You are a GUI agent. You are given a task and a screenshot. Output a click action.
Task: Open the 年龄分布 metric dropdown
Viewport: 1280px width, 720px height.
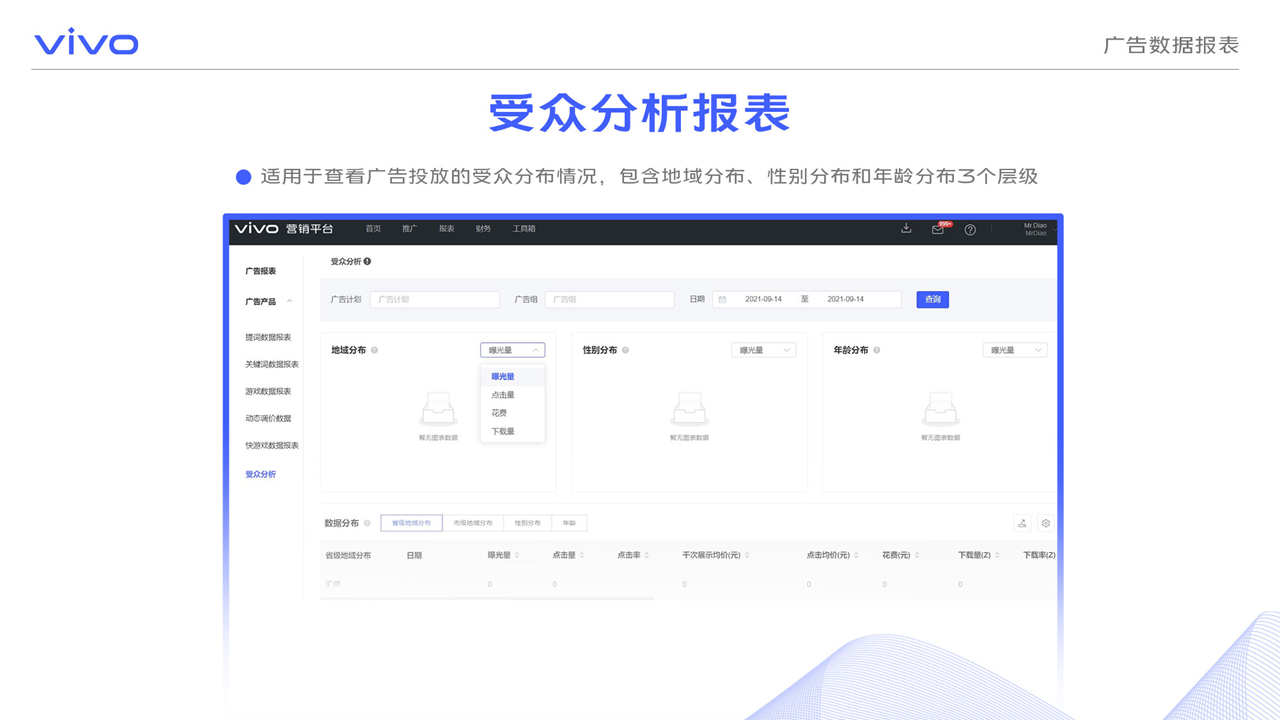(x=1015, y=351)
